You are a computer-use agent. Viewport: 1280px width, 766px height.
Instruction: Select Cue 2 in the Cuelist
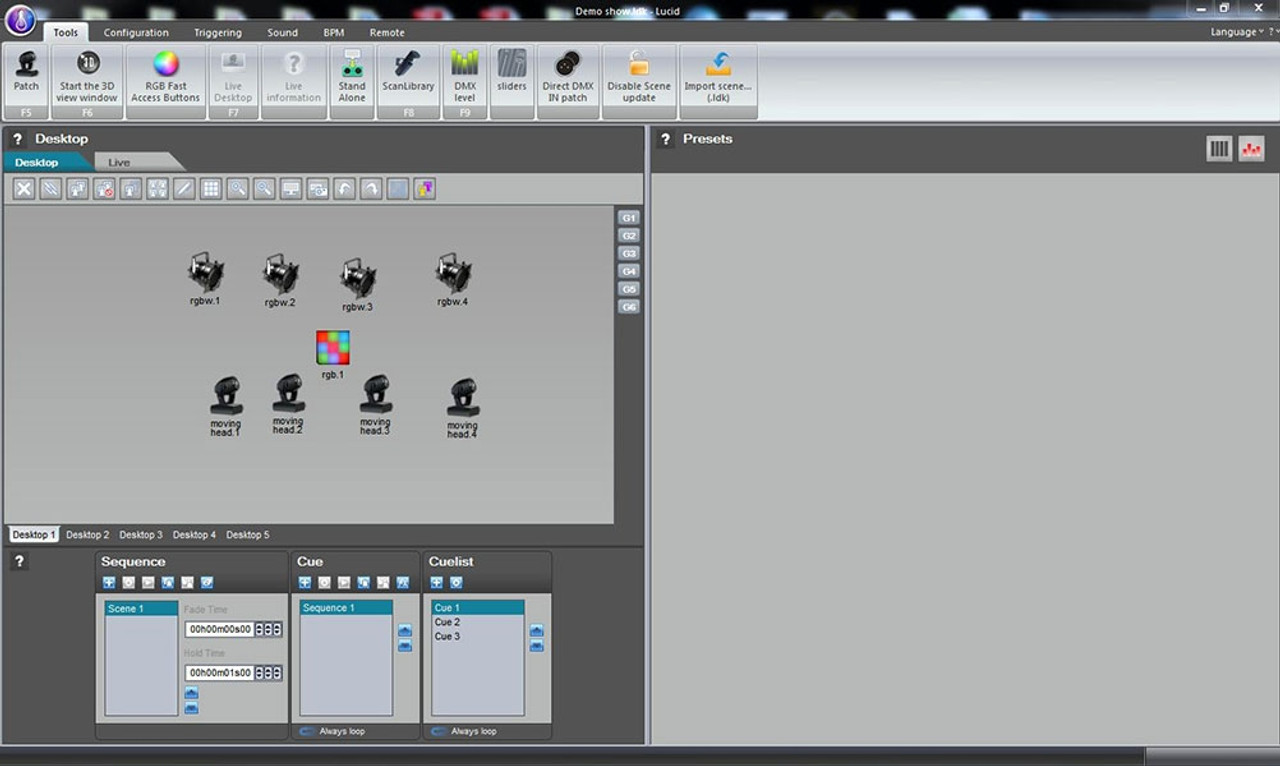coord(478,622)
